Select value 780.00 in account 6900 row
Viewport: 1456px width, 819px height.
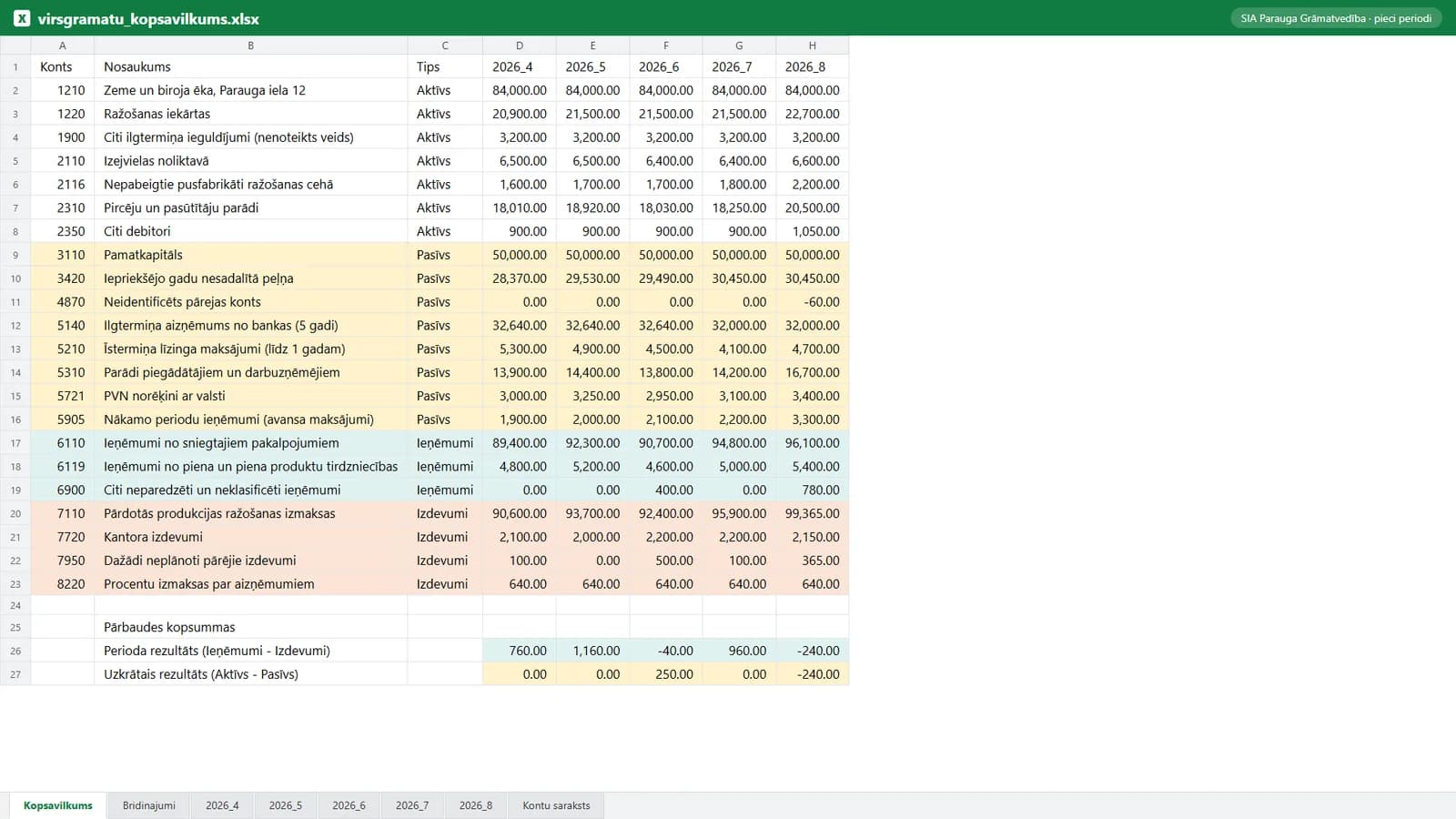813,490
